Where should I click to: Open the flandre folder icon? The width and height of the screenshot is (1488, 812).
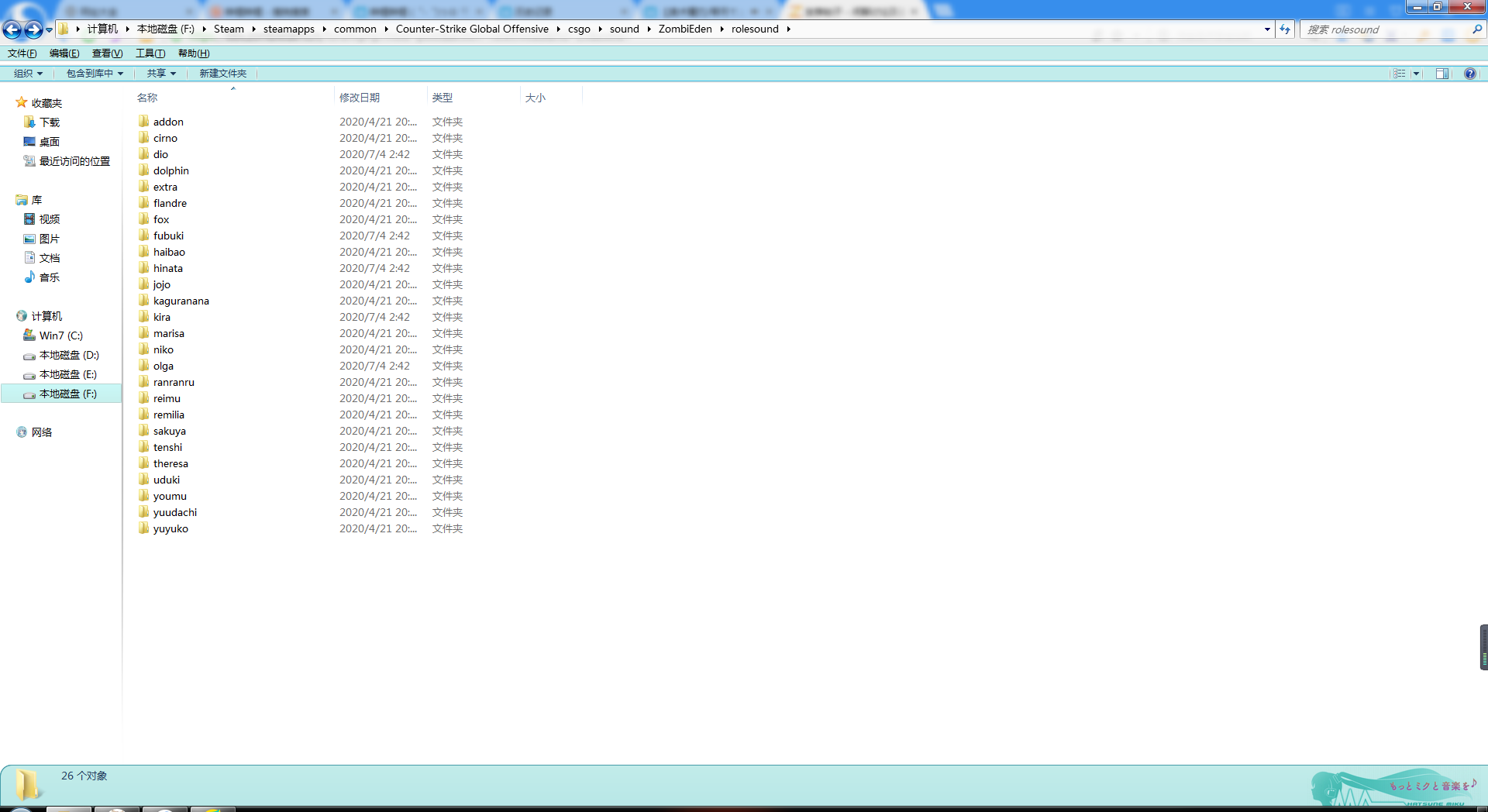(144, 203)
